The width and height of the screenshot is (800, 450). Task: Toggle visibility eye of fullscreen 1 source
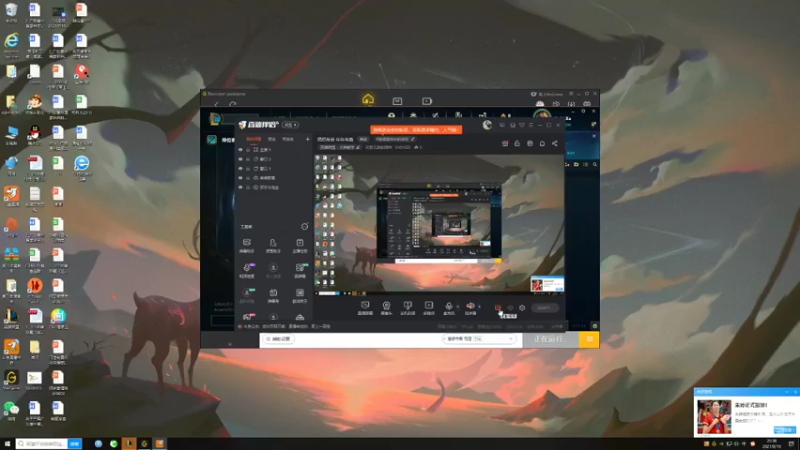click(x=240, y=149)
